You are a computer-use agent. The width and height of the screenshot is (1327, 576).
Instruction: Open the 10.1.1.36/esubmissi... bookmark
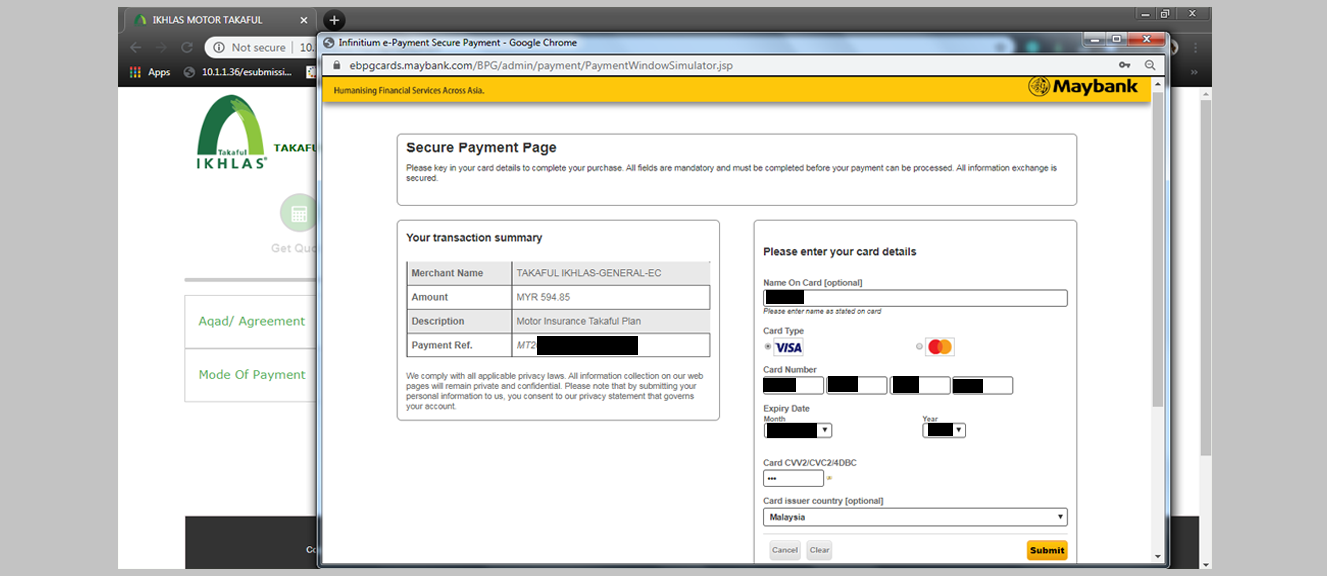tap(239, 72)
